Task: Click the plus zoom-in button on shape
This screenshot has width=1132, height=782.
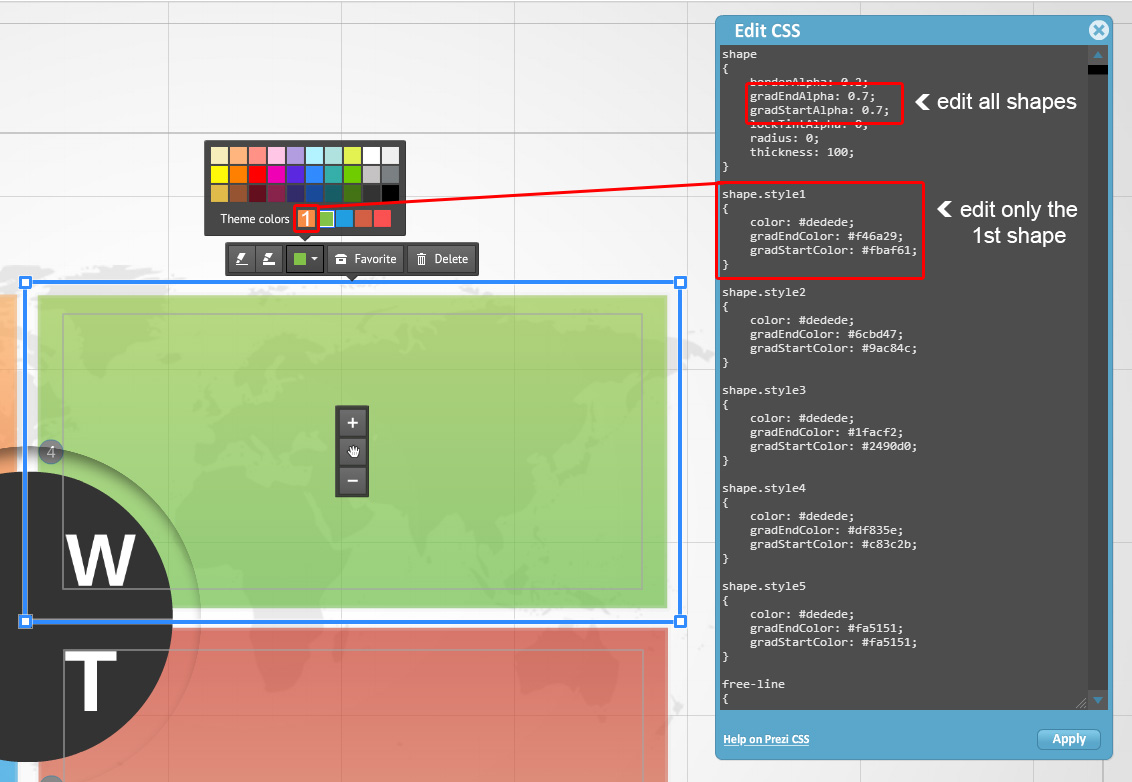Action: 352,422
